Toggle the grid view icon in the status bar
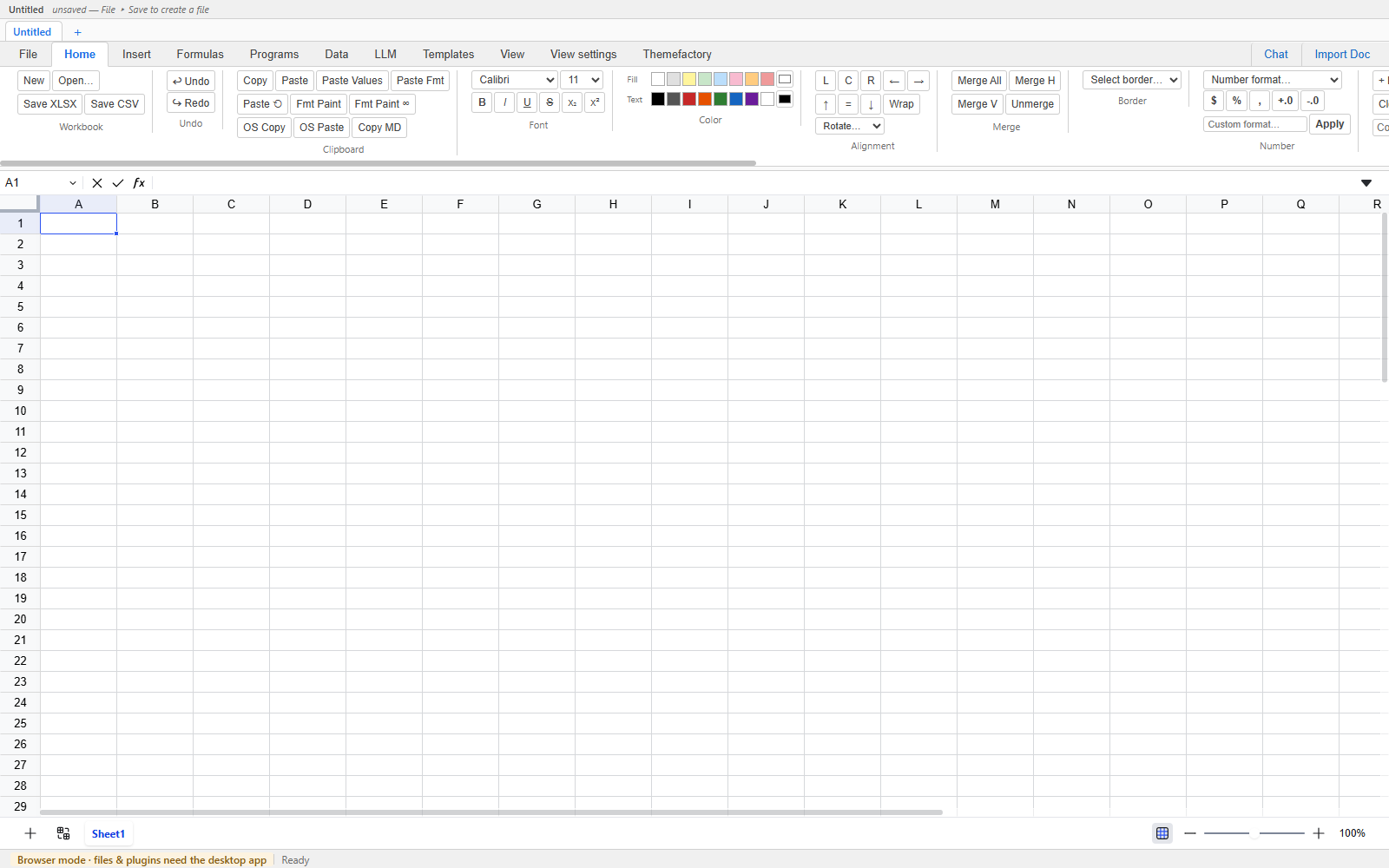 [x=1162, y=833]
